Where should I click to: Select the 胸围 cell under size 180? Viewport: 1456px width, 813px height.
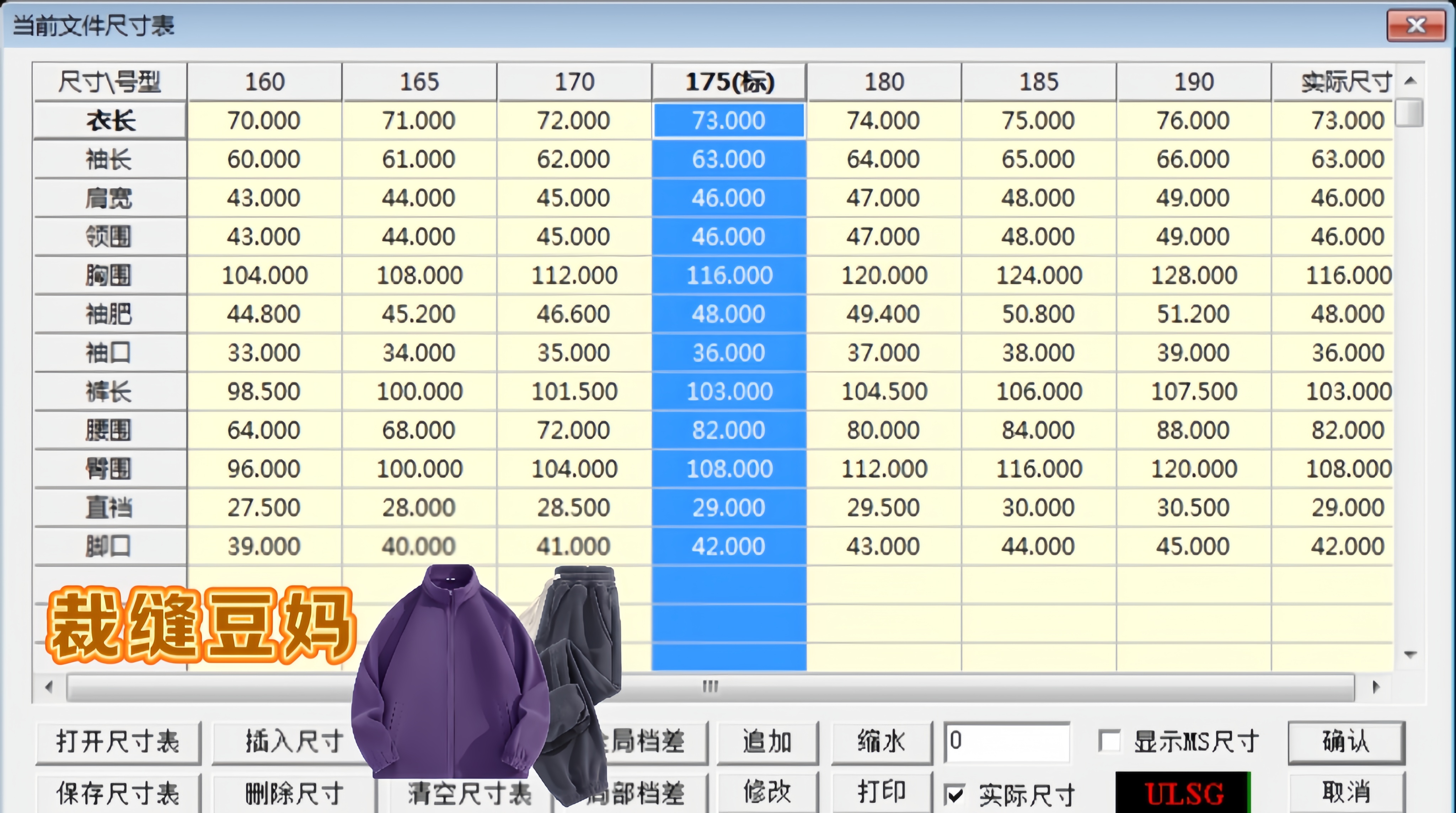click(x=884, y=276)
